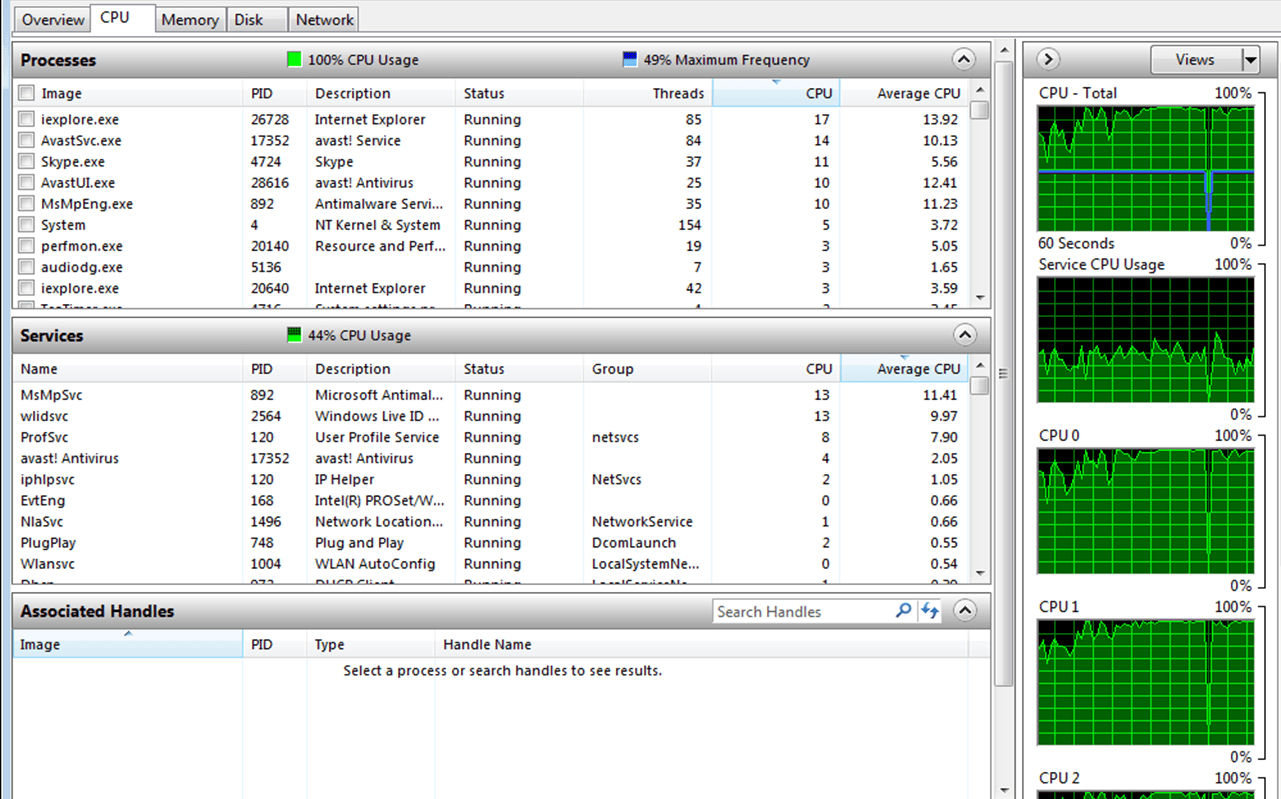Image resolution: width=1281 pixels, height=799 pixels.
Task: Collapse the Services section chevron
Action: (964, 334)
